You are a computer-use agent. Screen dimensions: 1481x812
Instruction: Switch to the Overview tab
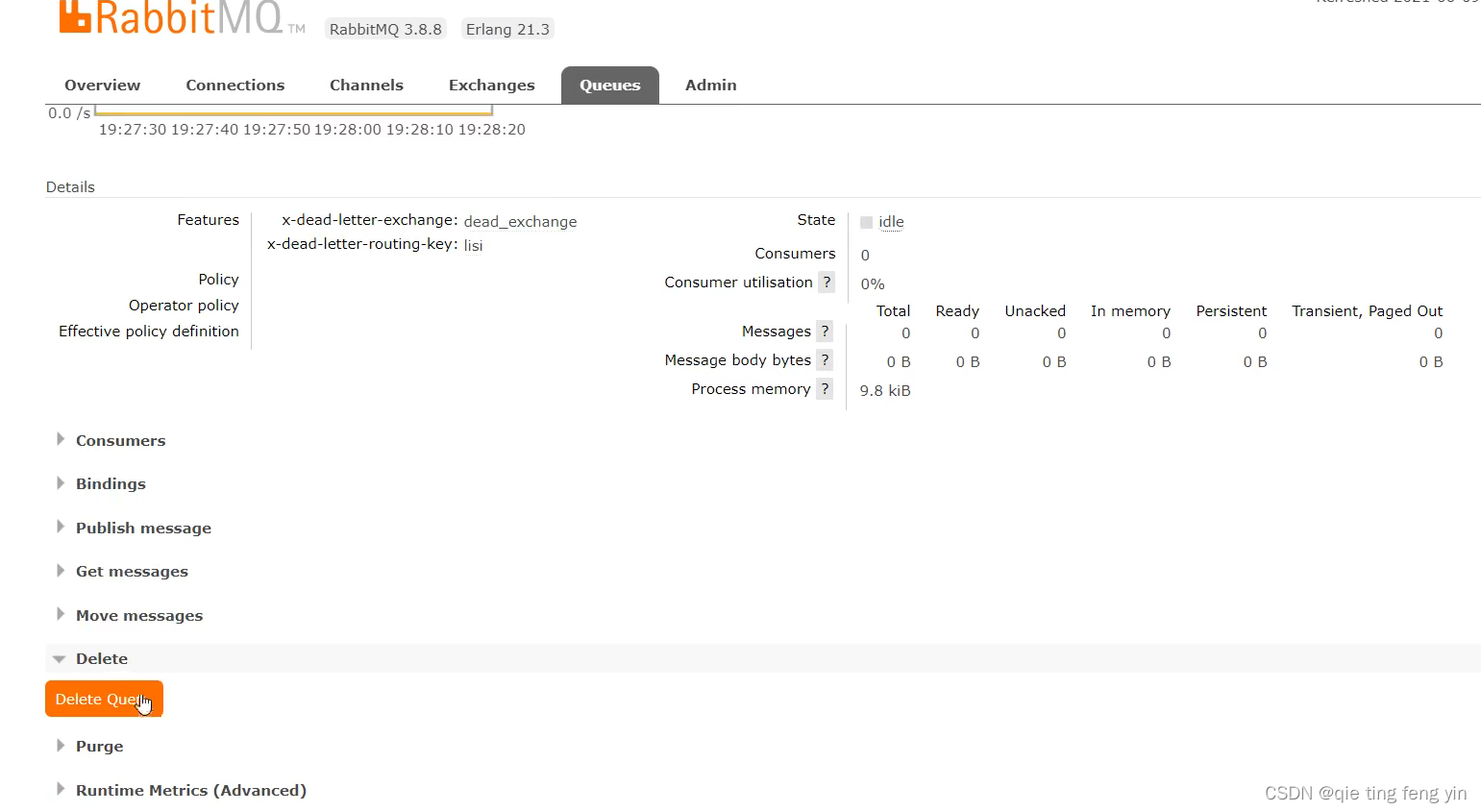102,85
